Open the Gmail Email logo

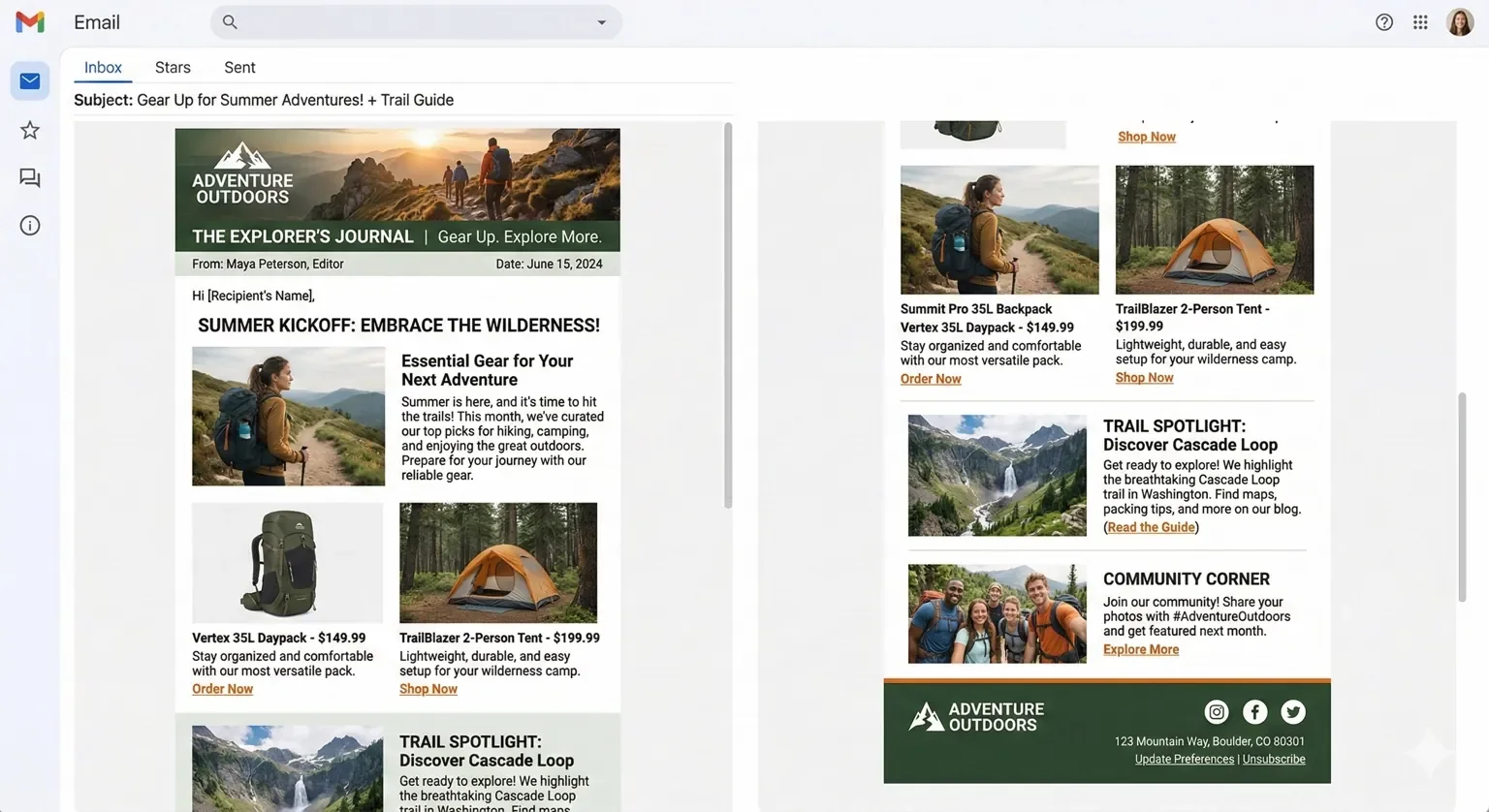pos(29,21)
